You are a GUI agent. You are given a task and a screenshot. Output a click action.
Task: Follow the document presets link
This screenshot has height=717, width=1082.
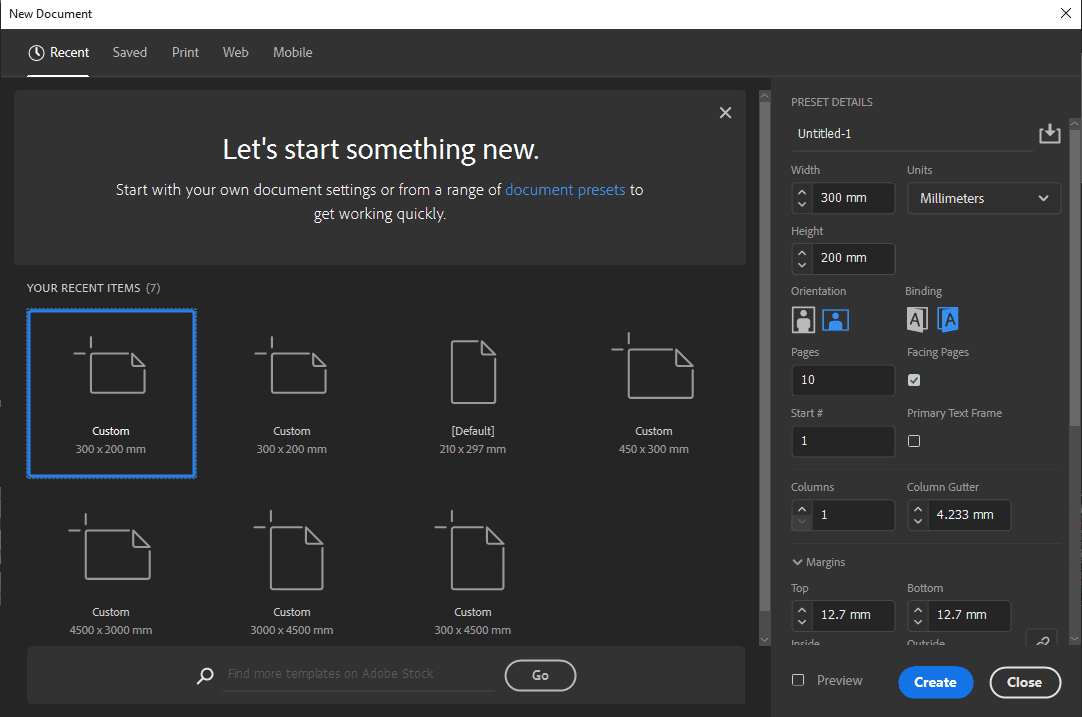pos(565,189)
